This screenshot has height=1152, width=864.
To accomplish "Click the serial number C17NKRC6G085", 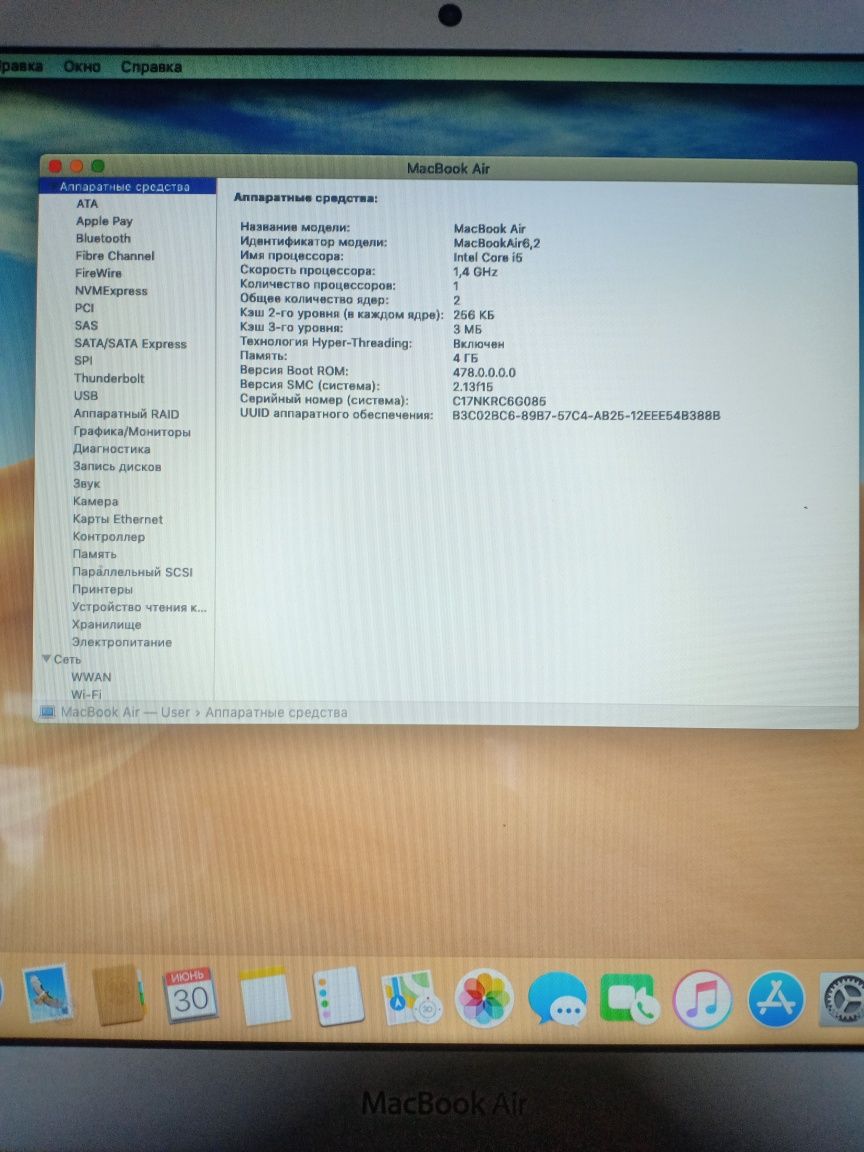I will click(499, 401).
